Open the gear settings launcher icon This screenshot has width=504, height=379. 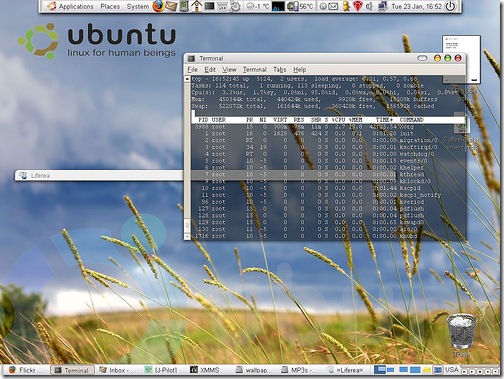click(x=235, y=6)
